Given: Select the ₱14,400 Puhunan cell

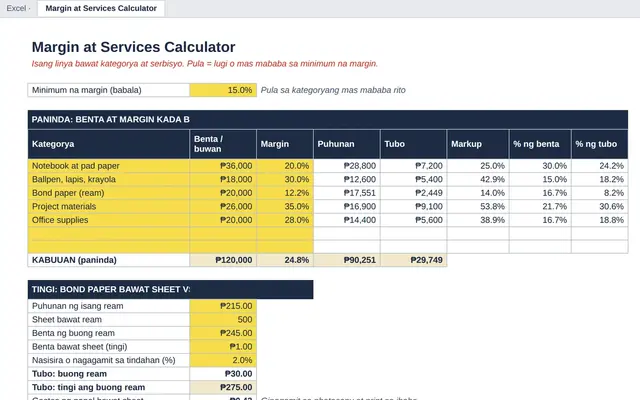Looking at the screenshot, I should (x=347, y=220).
